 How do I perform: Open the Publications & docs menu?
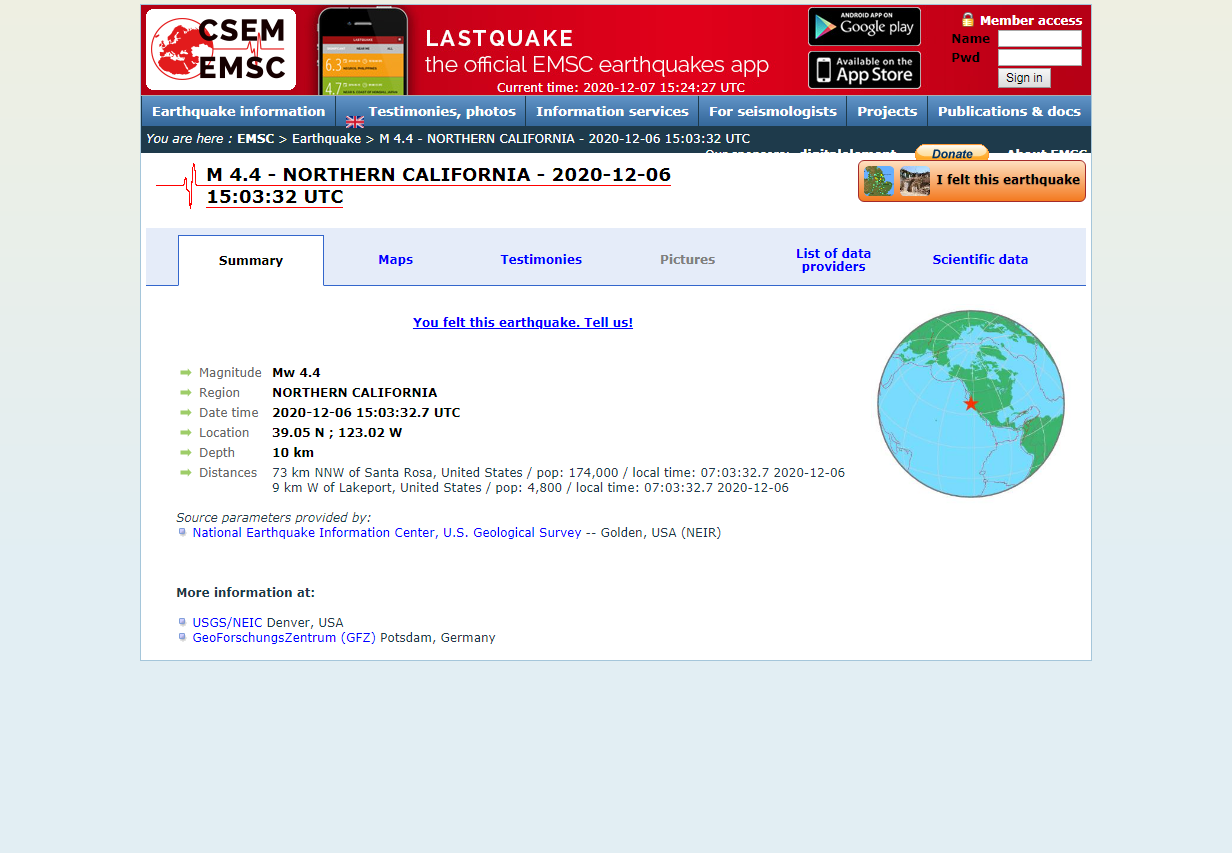pyautogui.click(x=1008, y=111)
